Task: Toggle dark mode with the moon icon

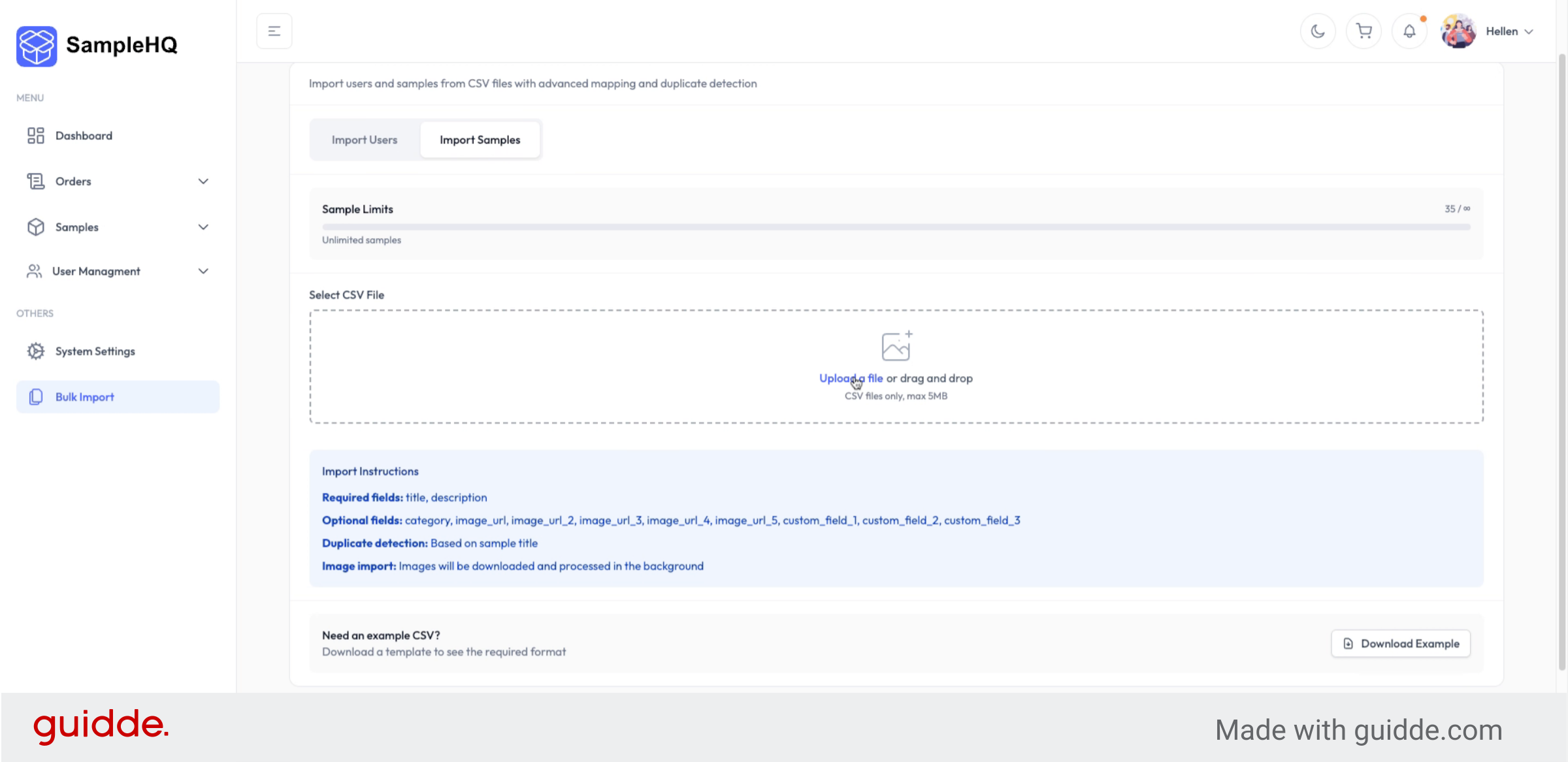Action: click(x=1318, y=31)
